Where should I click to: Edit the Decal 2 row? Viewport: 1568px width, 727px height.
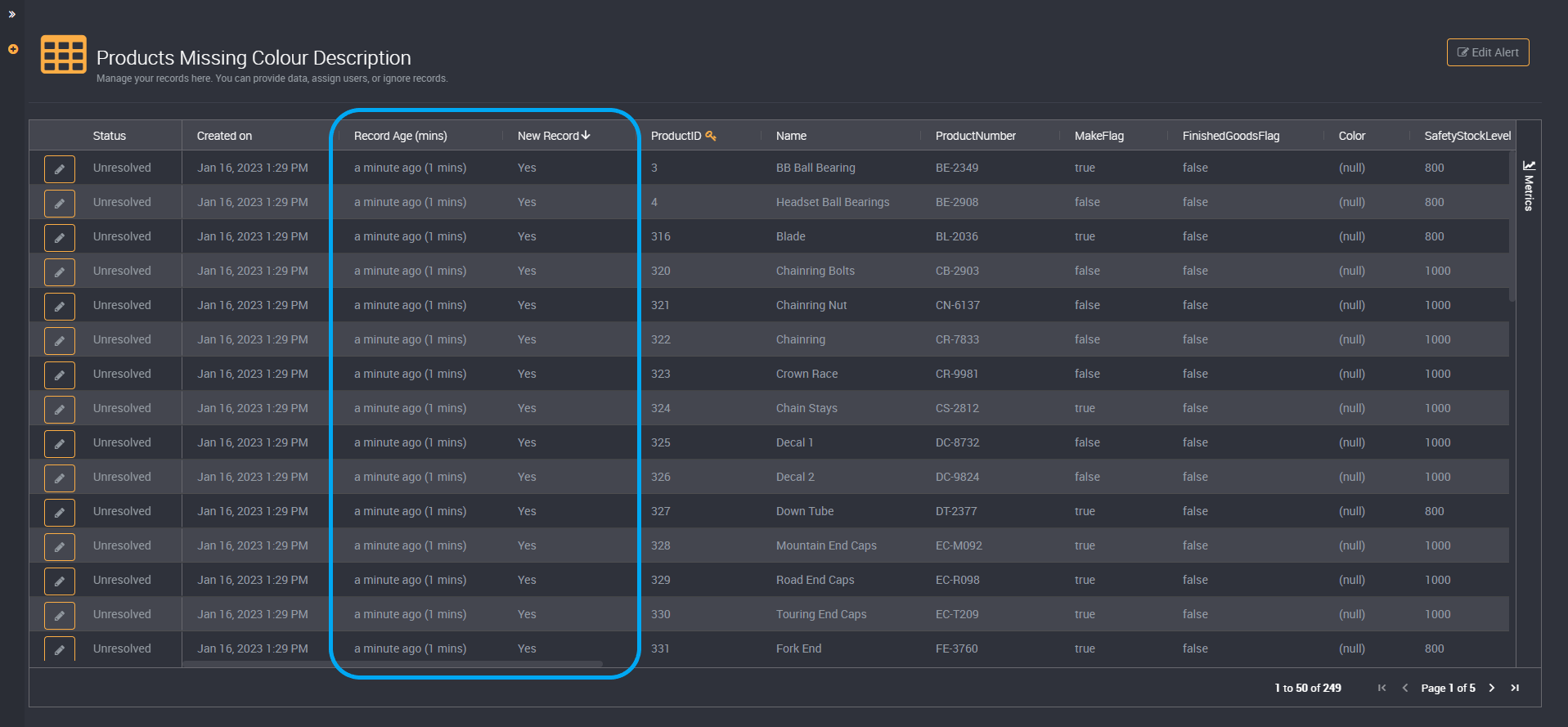click(60, 478)
